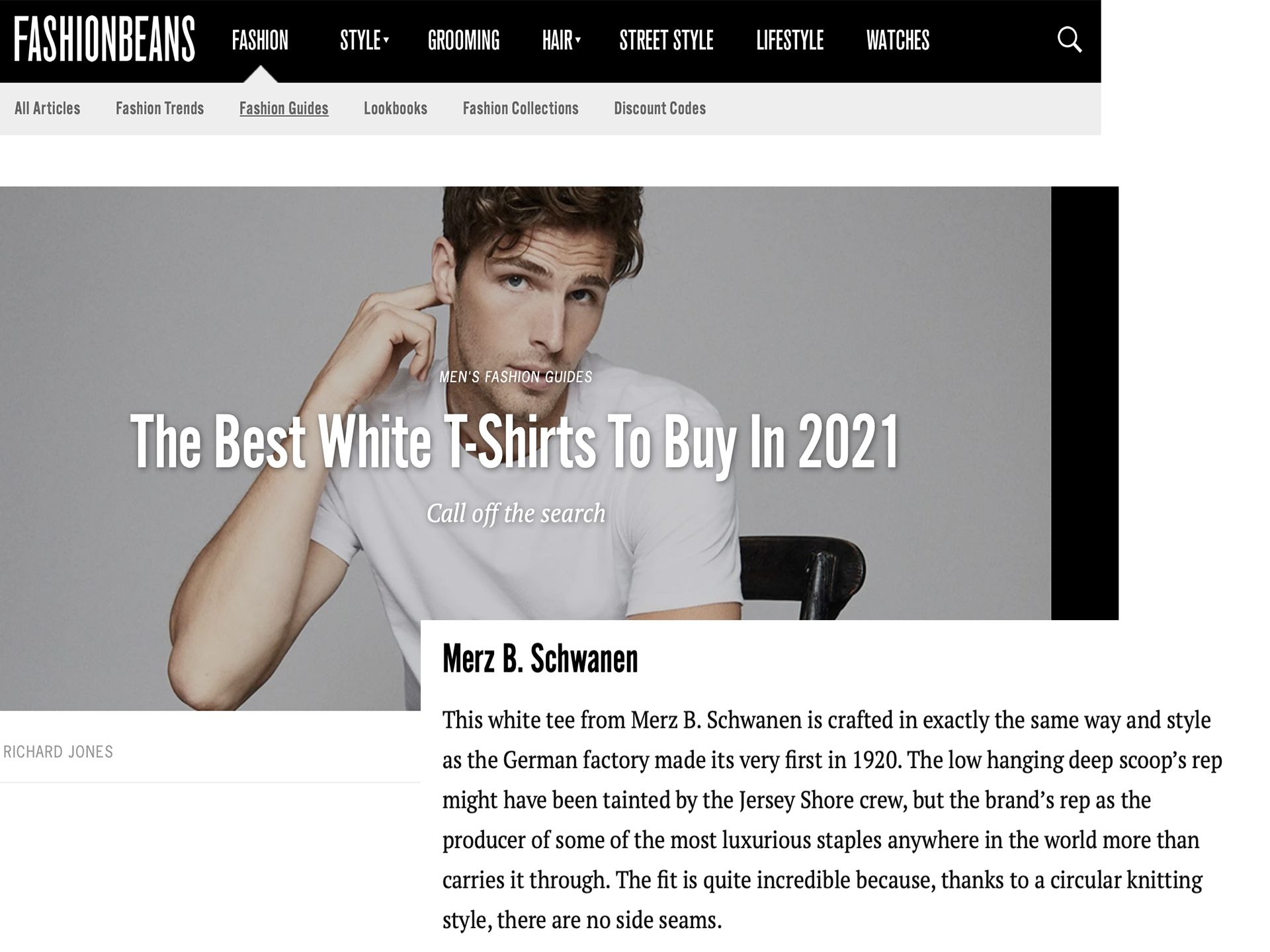Click the Men's Fashion Guides category label
The width and height of the screenshot is (1270, 952).
tap(516, 377)
